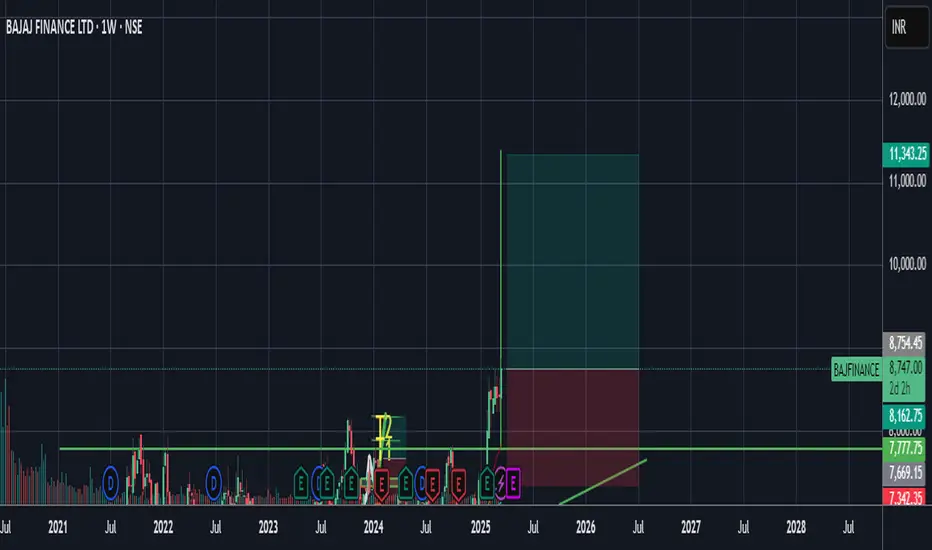
Task: Click the 2022 label on time axis
Action: pyautogui.click(x=163, y=527)
